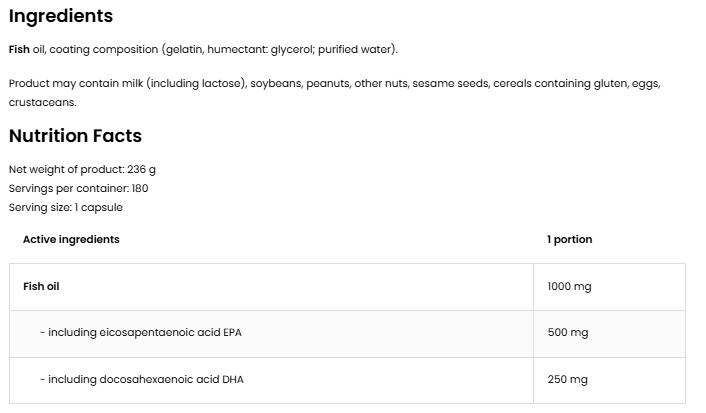Screen dimensions: 706x413
Task: Select the docosahexaenoic acid DHA row label
Action: click(142, 379)
